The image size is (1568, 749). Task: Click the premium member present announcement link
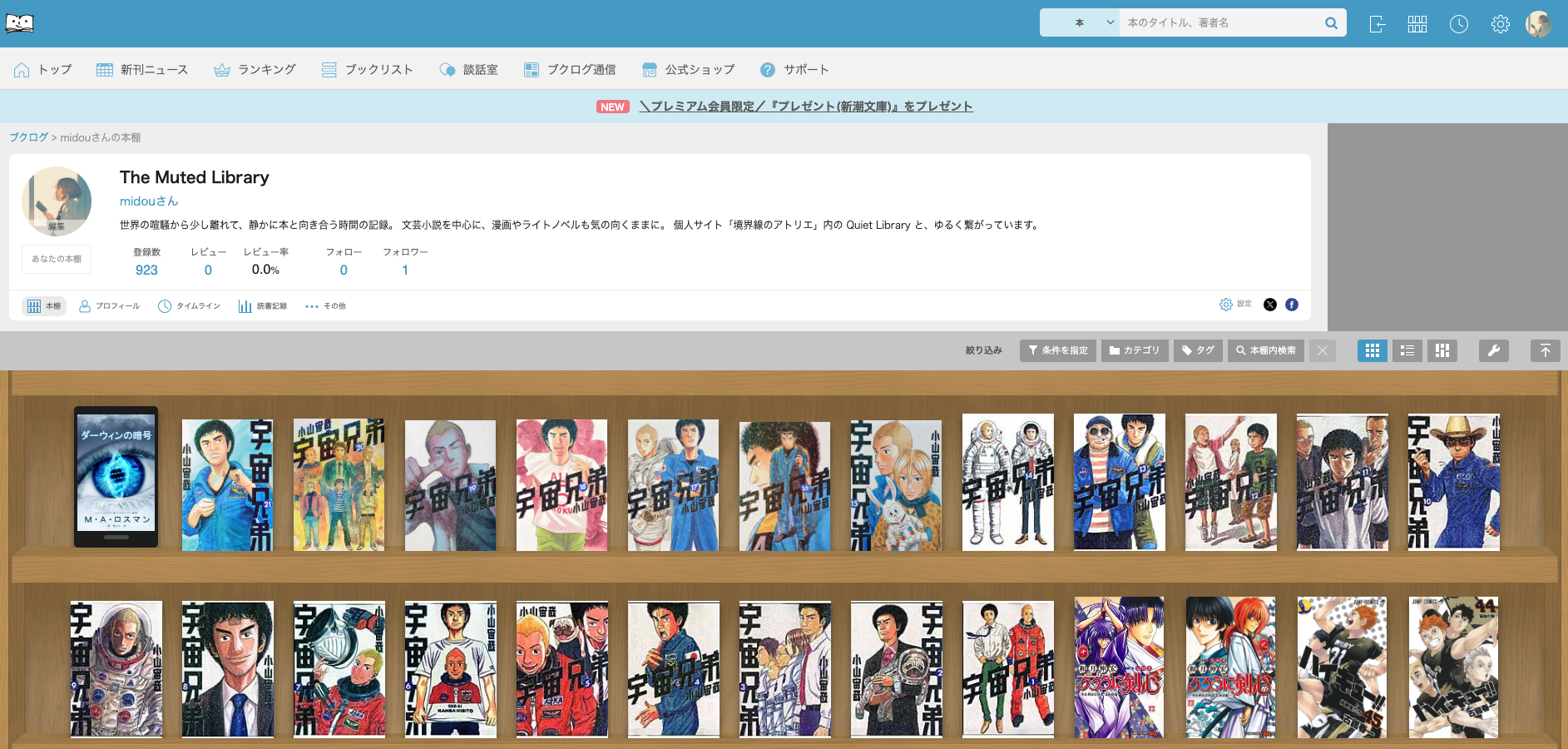click(x=806, y=107)
